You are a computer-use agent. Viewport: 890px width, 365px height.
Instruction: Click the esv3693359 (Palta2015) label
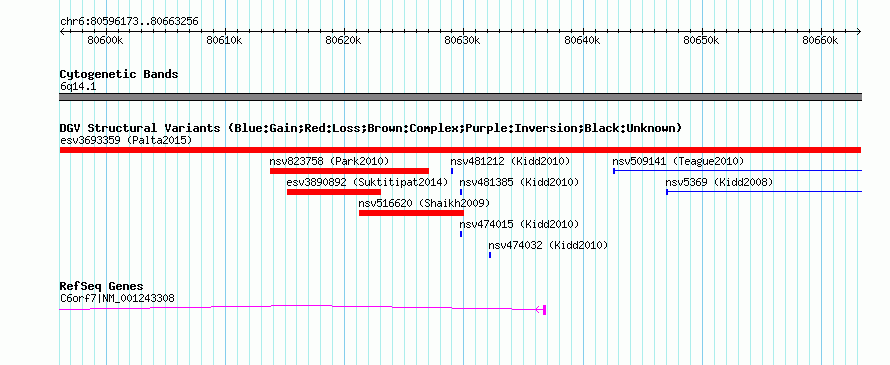tap(126, 140)
